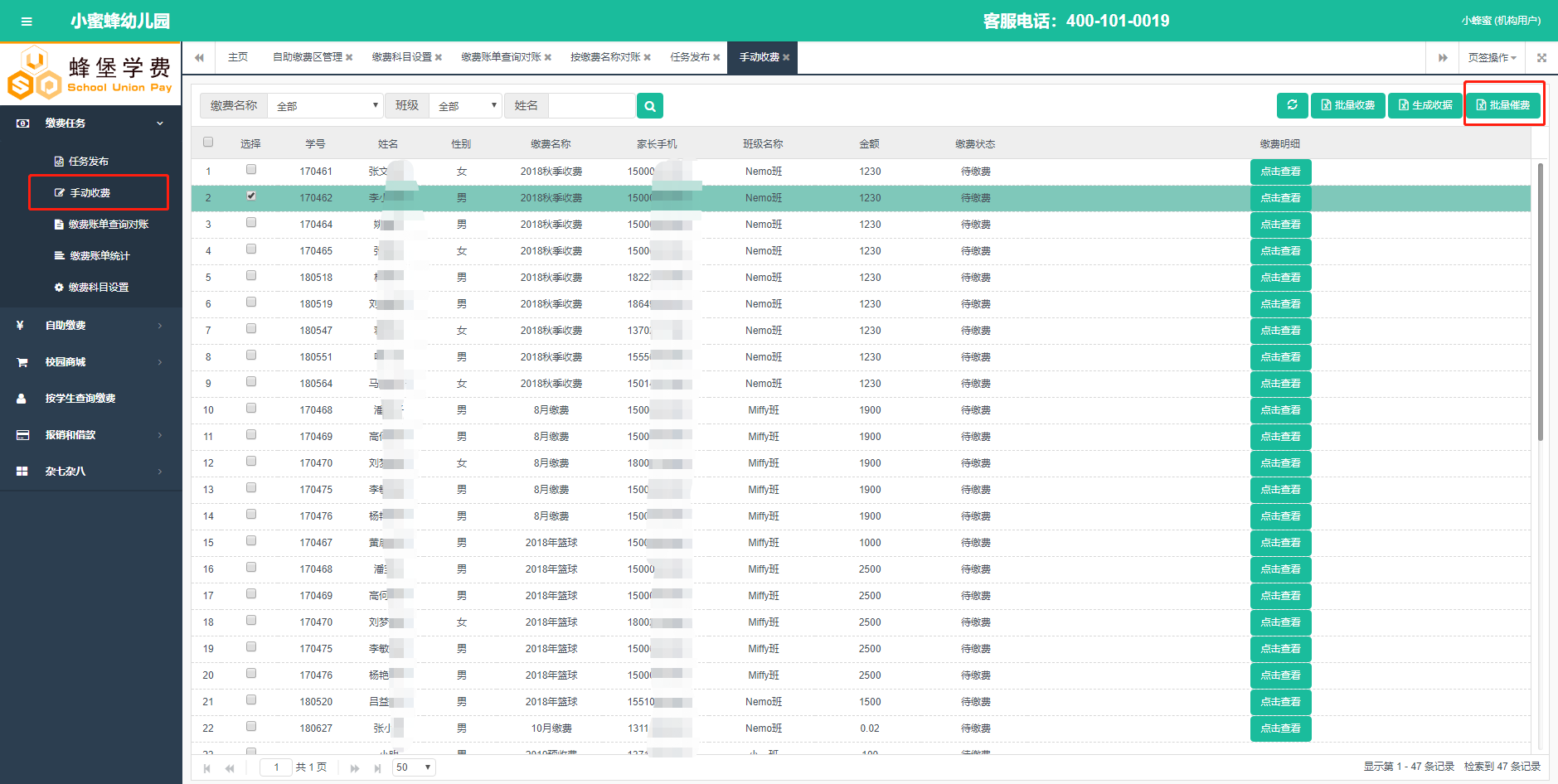Switch to the 自助缴费区管理 tab
Image resolution: width=1558 pixels, height=784 pixels.
pos(308,57)
